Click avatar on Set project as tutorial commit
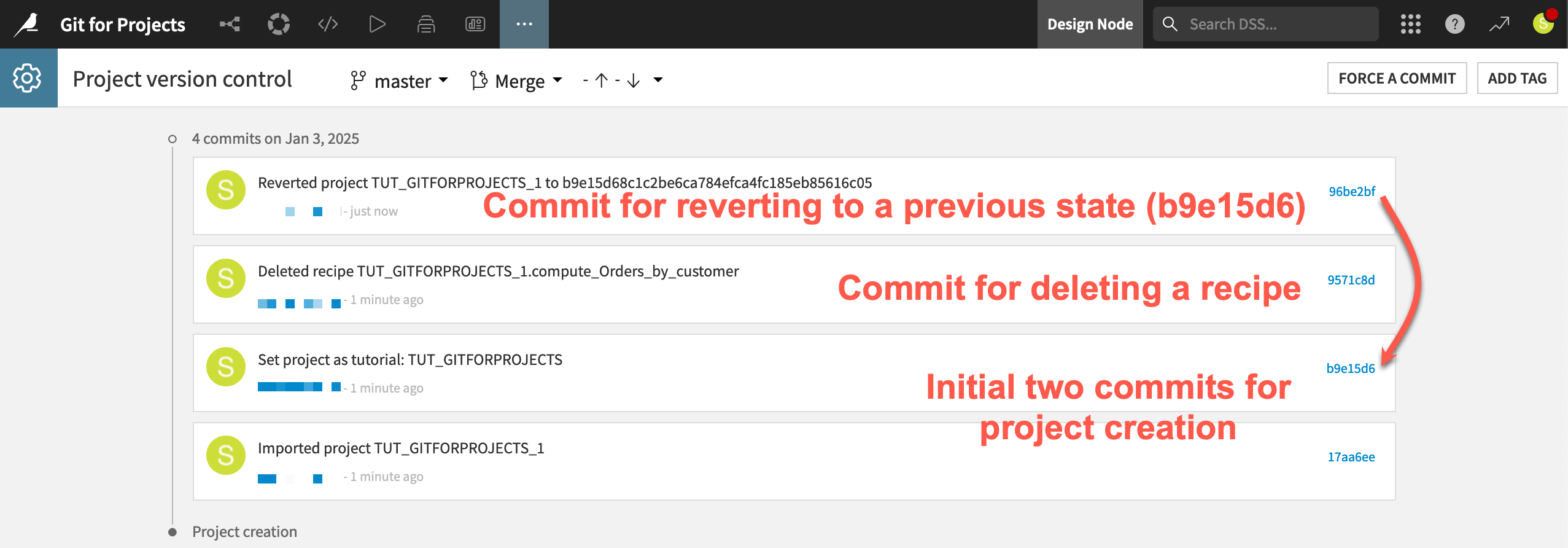The image size is (1568, 548). (226, 367)
